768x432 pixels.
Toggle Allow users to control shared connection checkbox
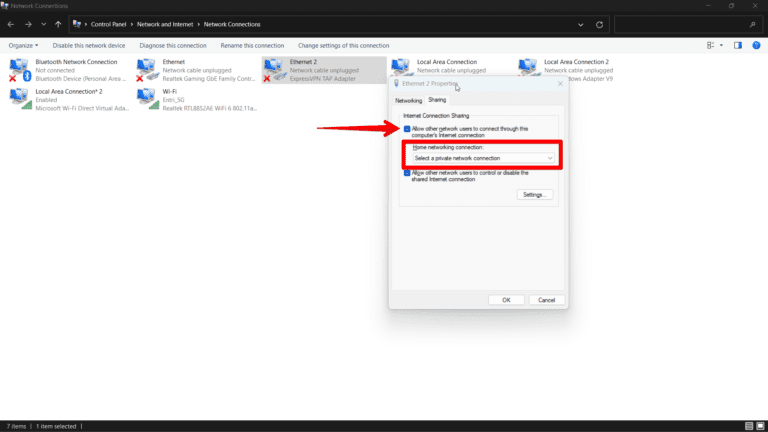tap(407, 173)
